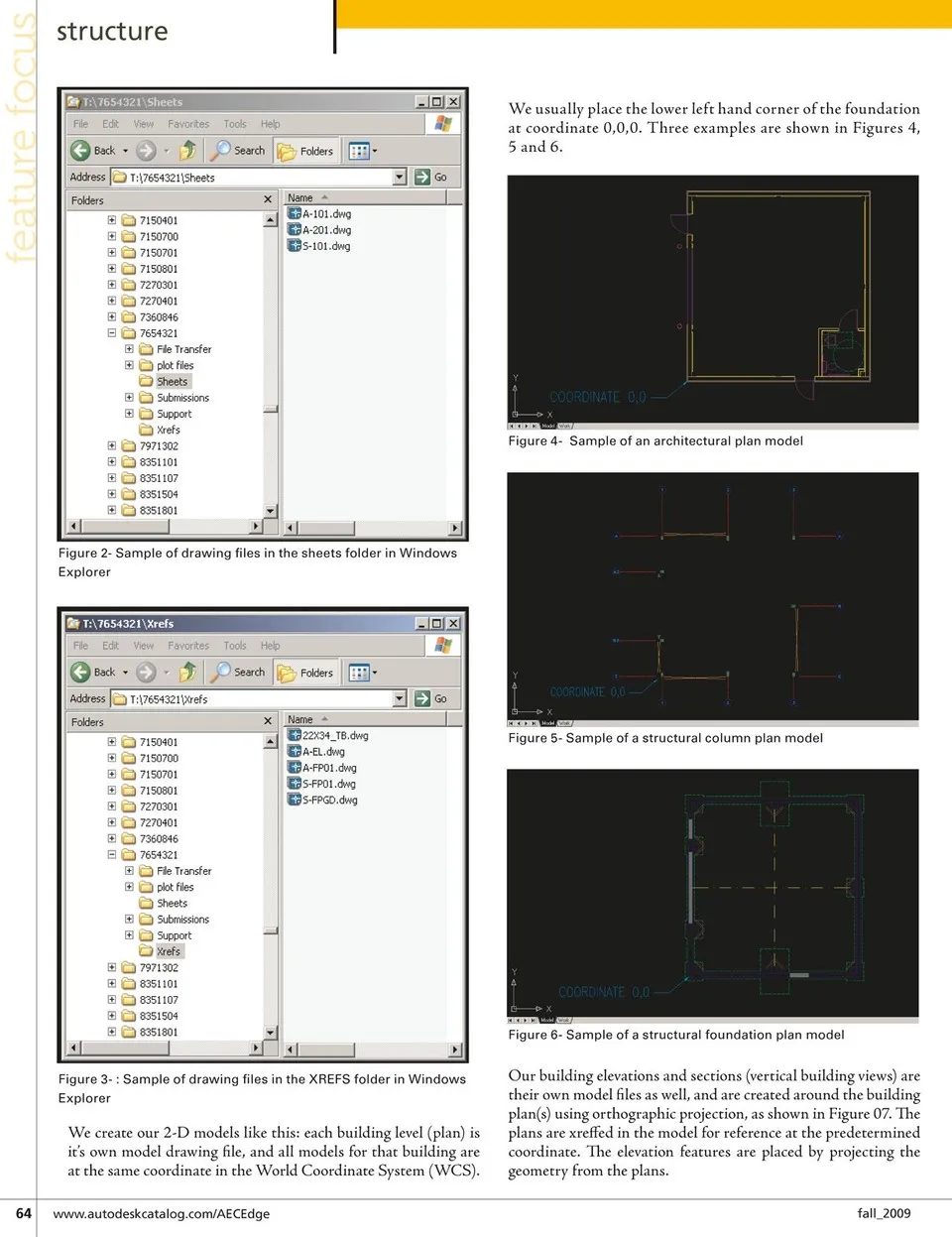The width and height of the screenshot is (952, 1237).
Task: Click the green Go arrow beside T:\7654321\Sheets address
Action: click(423, 178)
